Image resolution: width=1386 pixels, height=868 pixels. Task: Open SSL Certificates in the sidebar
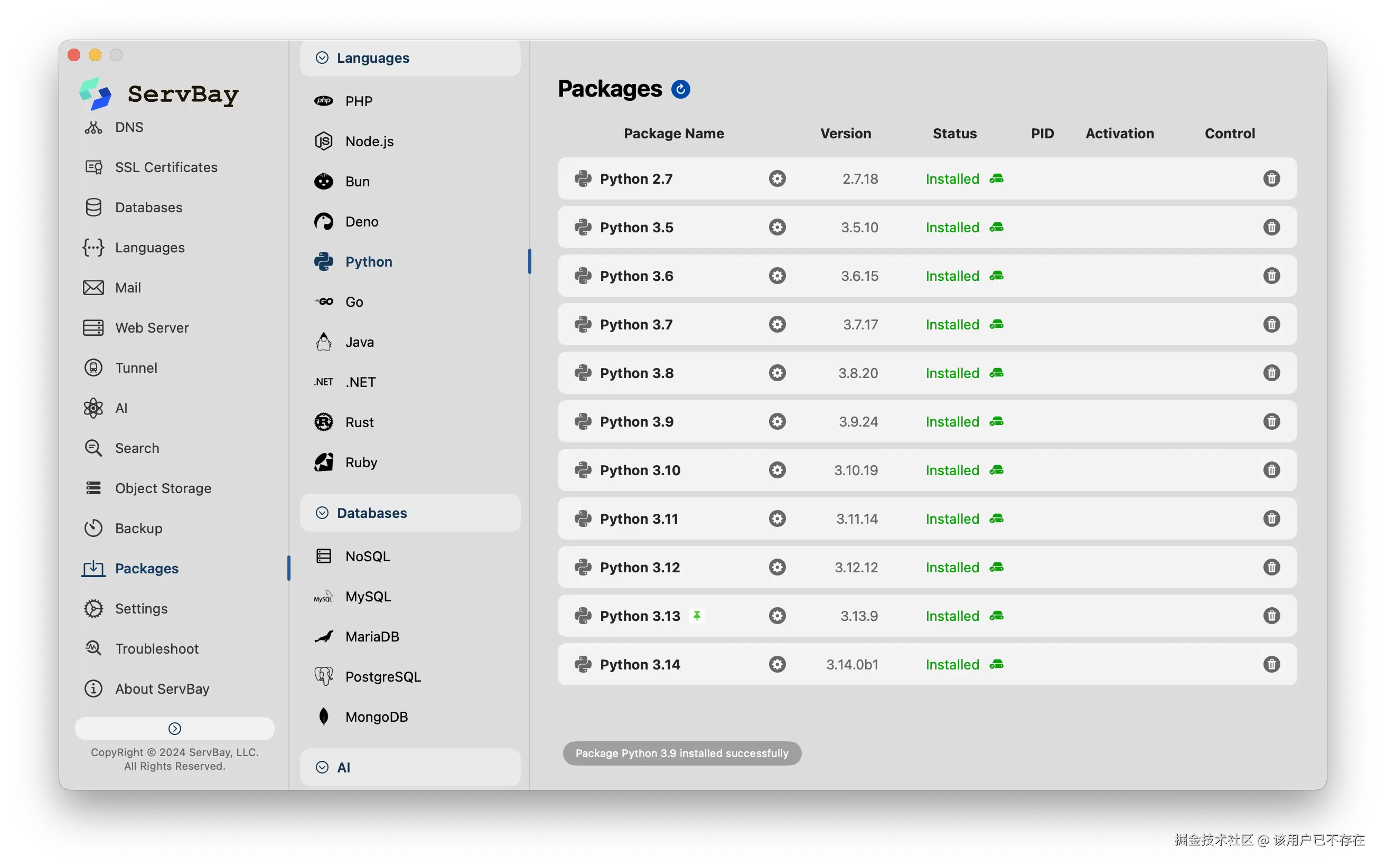[166, 167]
